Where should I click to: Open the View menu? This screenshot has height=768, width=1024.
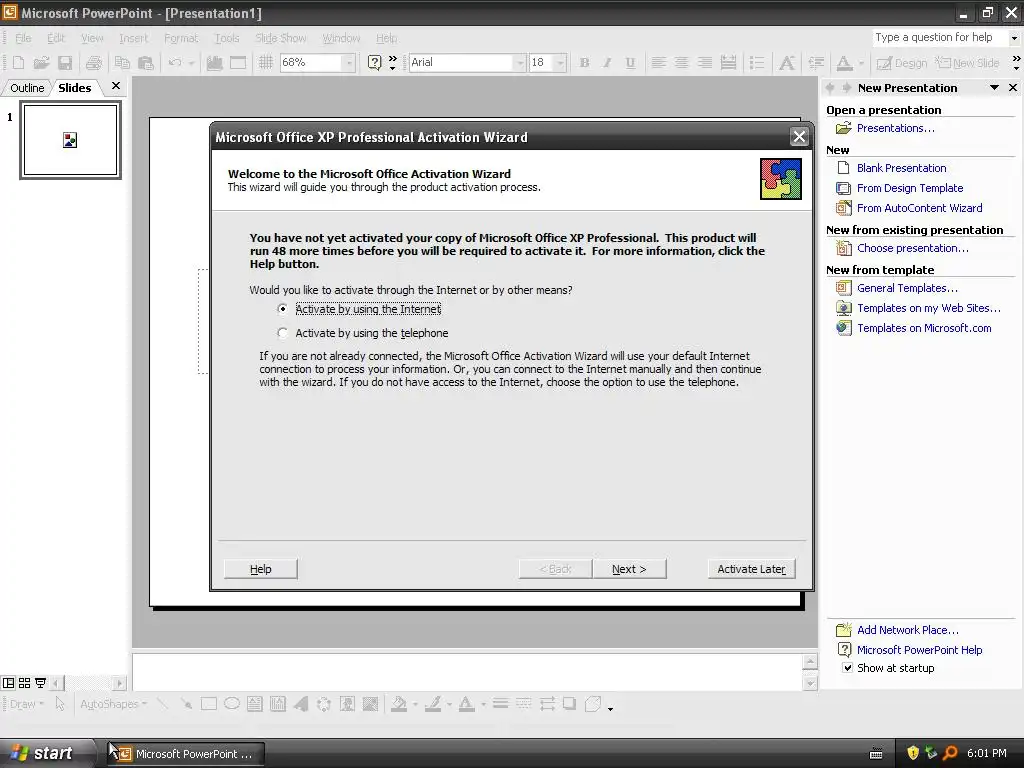[92, 38]
